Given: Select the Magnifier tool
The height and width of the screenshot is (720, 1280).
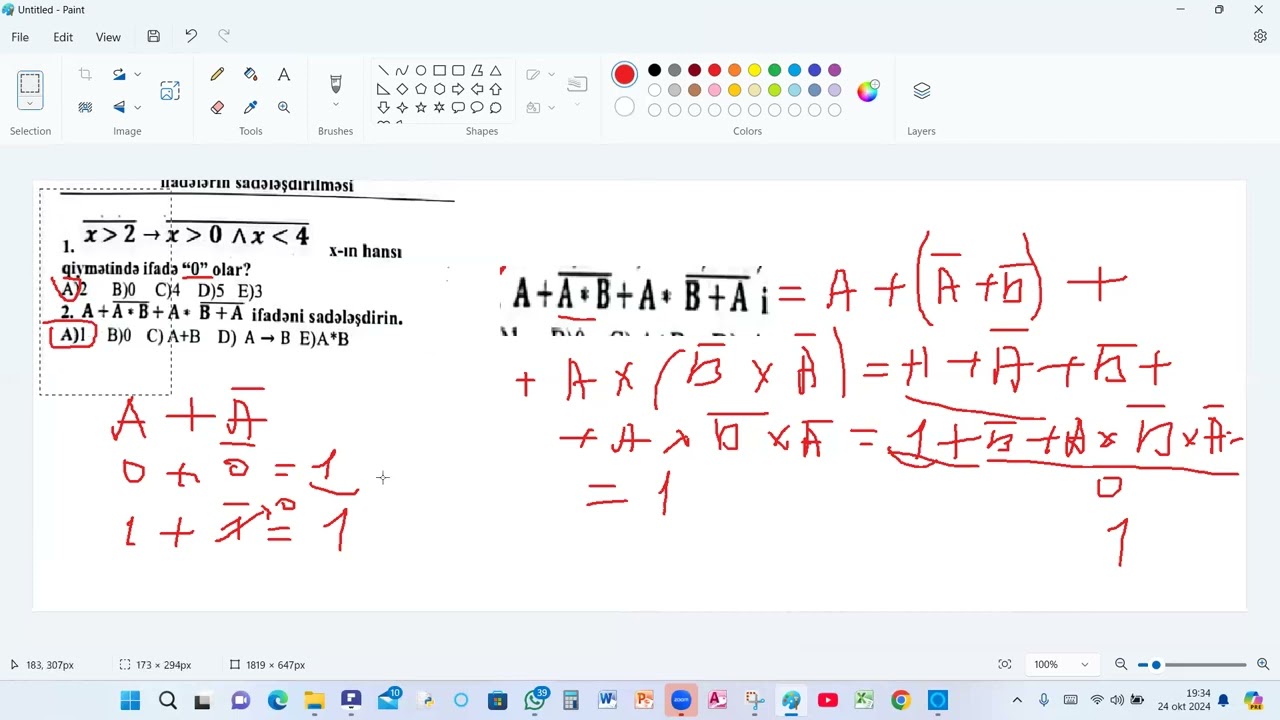Looking at the screenshot, I should pos(284,107).
